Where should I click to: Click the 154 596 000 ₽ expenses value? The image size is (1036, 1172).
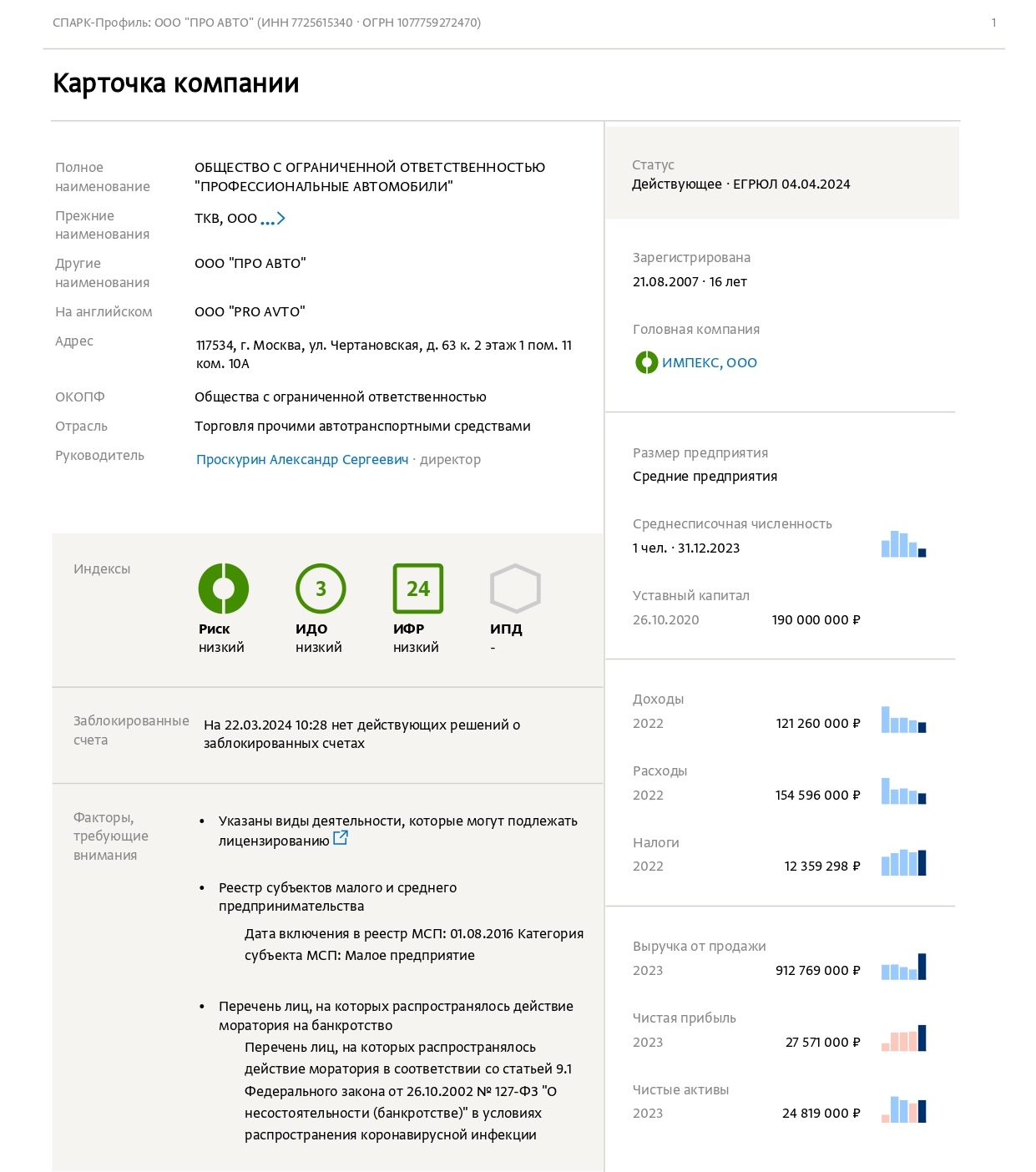tap(817, 795)
